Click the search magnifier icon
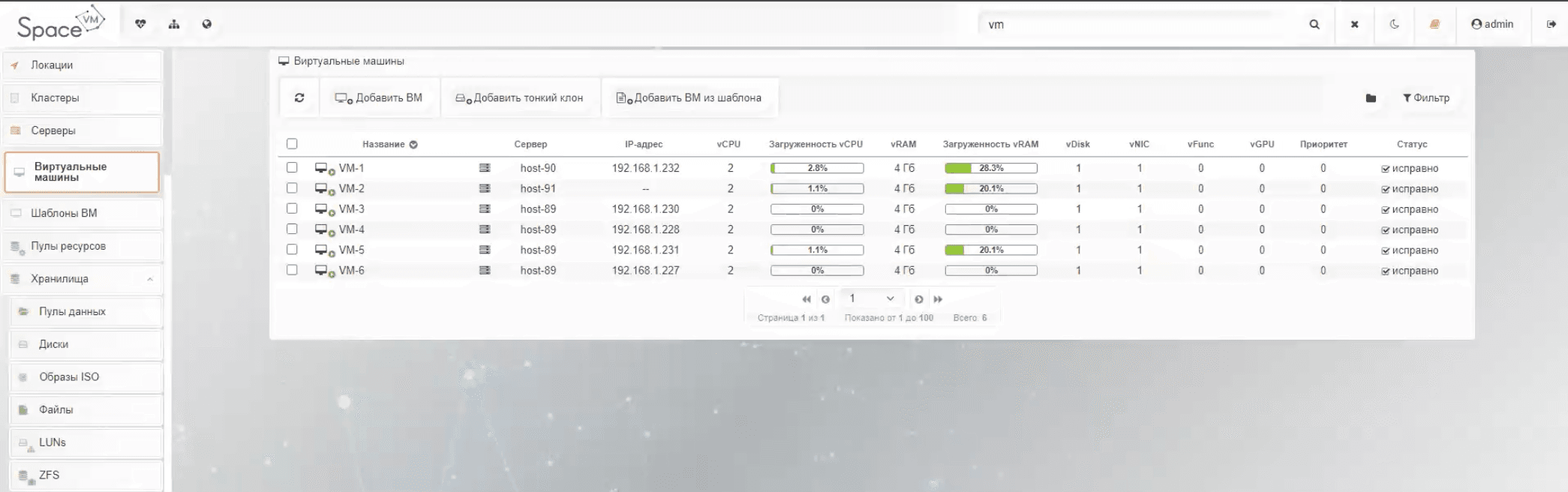 (1314, 24)
